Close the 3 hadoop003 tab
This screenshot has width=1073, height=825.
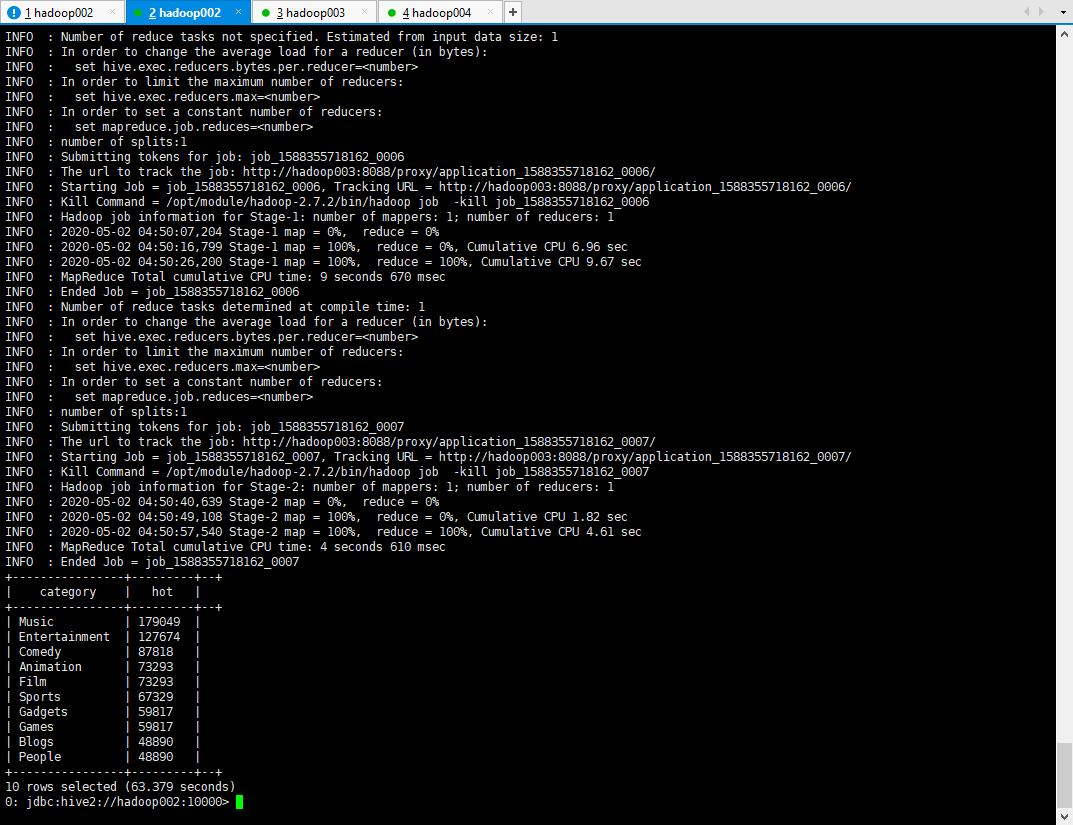364,12
